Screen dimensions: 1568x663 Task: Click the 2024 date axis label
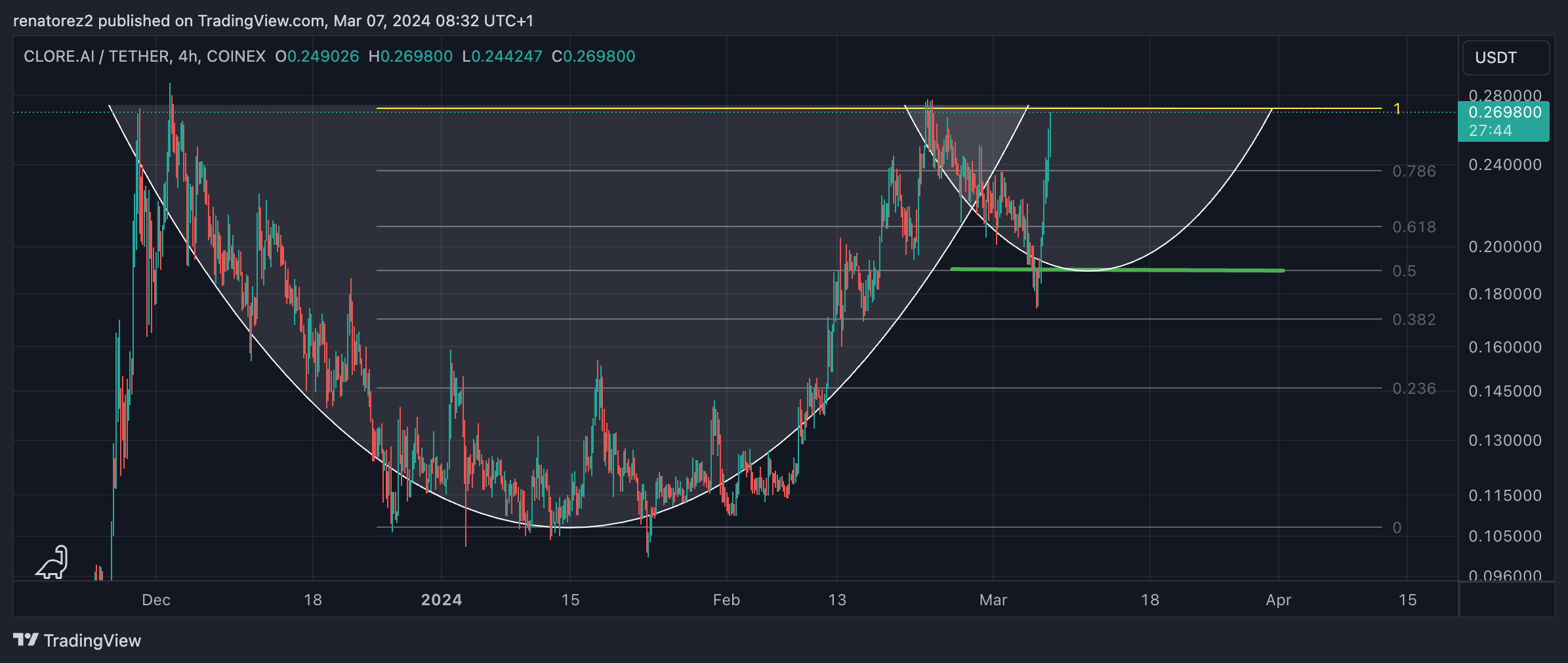(442, 600)
